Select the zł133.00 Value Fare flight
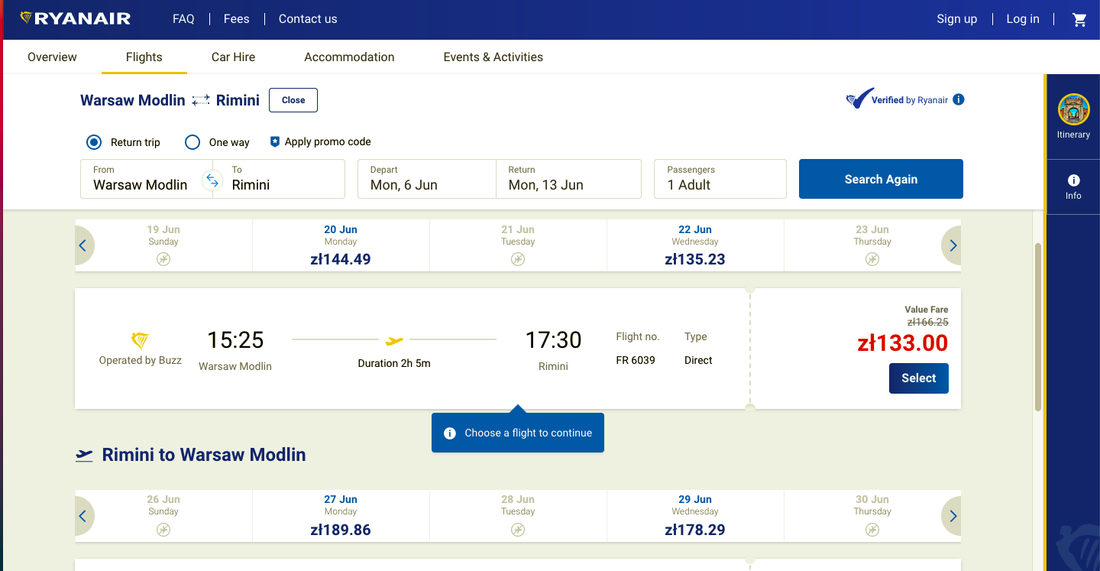This screenshot has height=571, width=1100. [918, 378]
